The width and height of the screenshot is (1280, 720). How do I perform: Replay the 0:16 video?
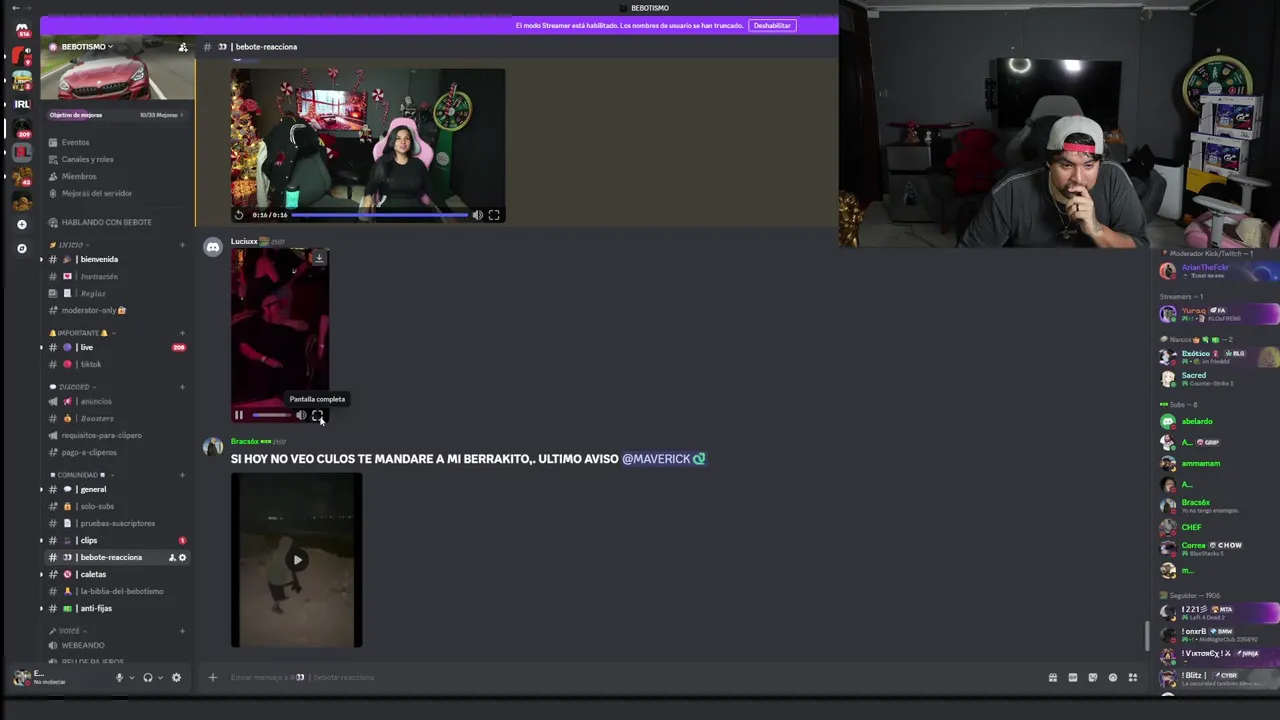tap(239, 215)
